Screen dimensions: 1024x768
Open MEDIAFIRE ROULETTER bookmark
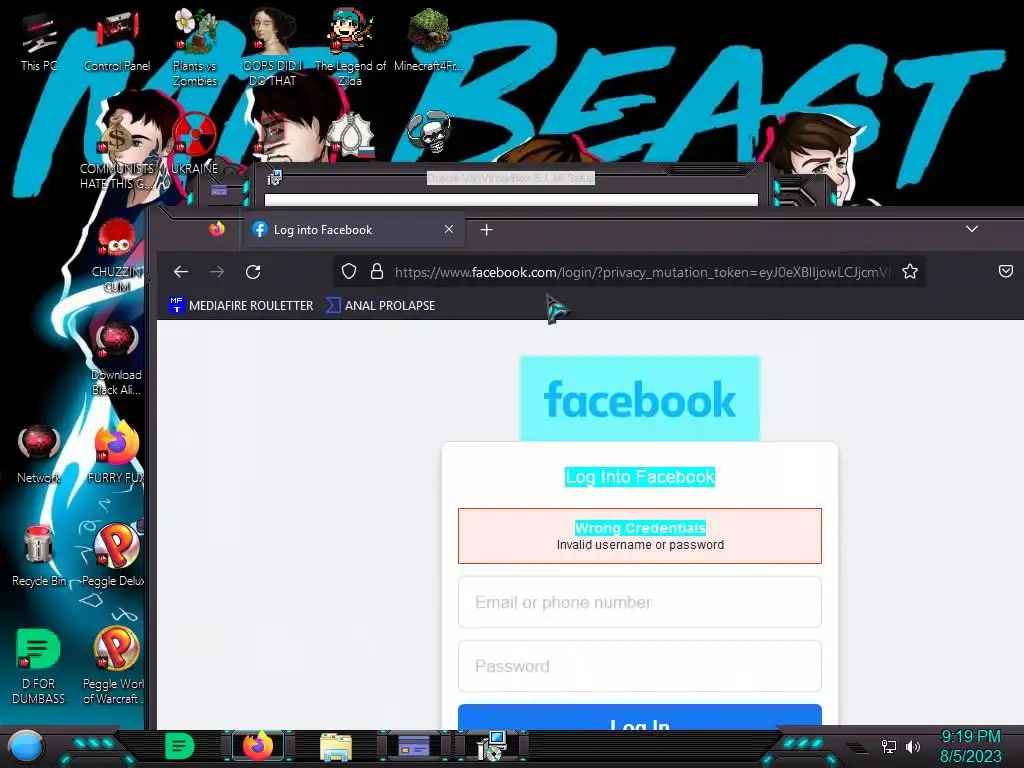click(x=241, y=306)
